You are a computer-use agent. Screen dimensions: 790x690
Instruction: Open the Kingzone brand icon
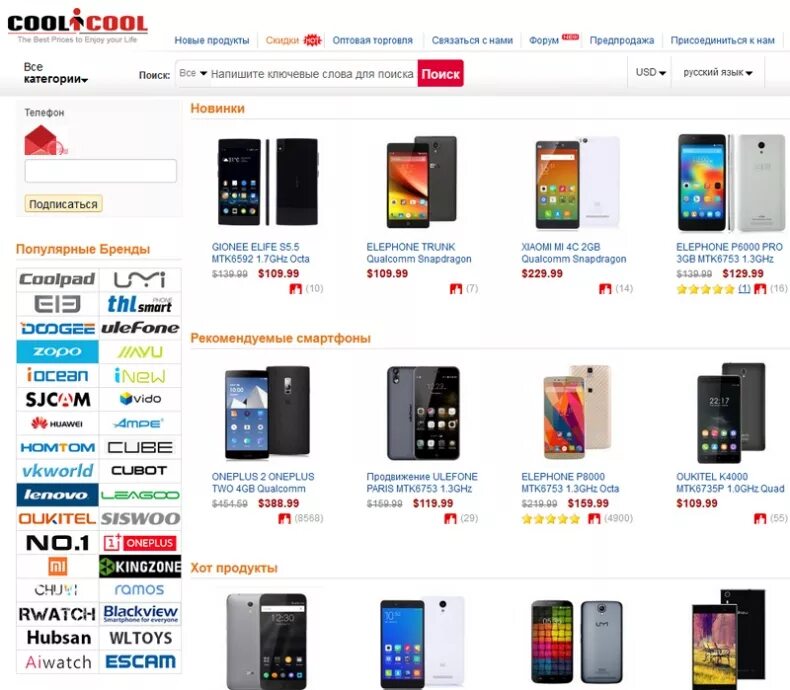[140, 567]
